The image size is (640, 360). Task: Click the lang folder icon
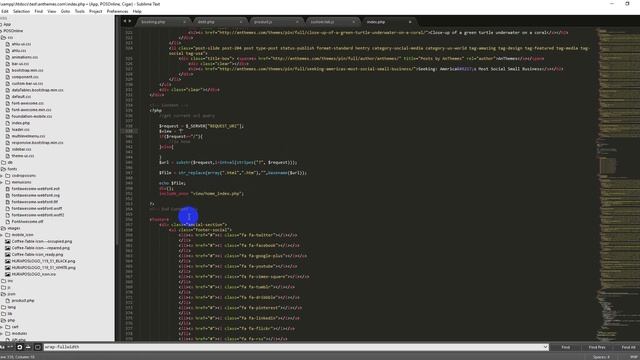4,307
